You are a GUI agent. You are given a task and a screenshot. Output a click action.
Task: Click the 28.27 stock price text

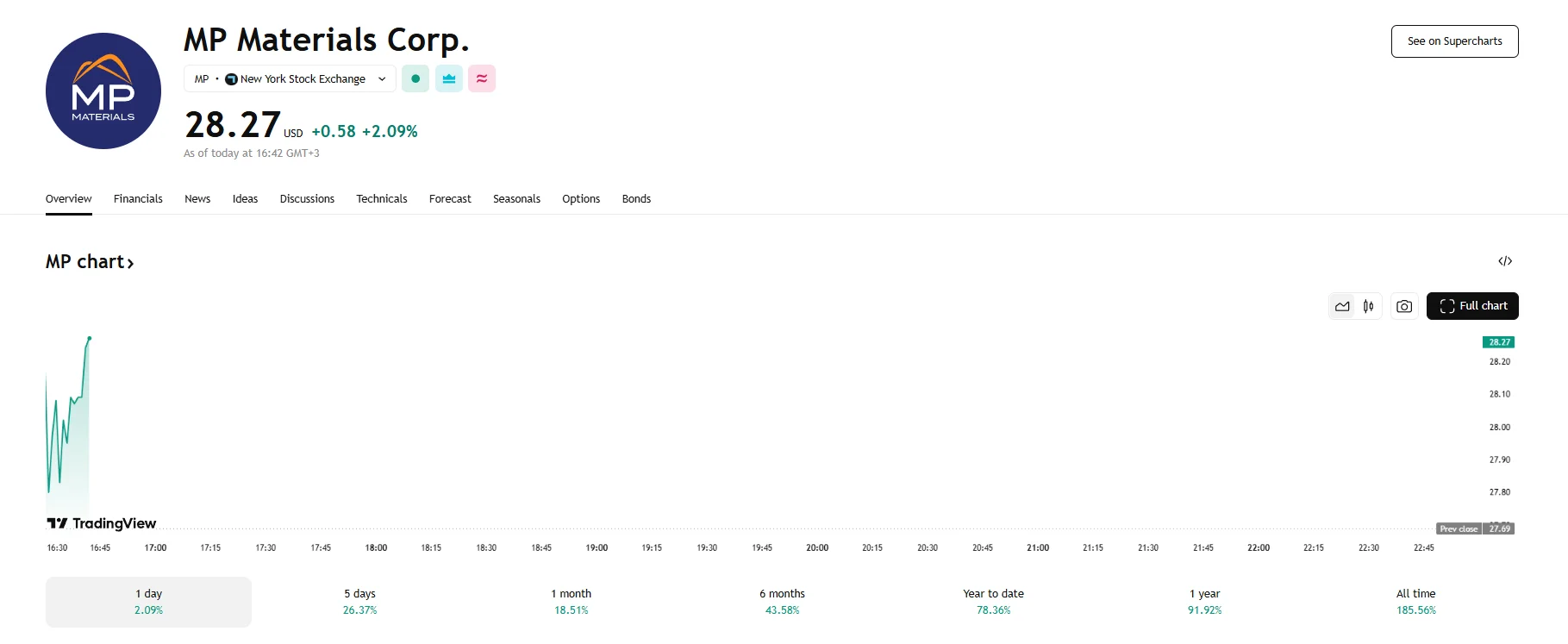pyautogui.click(x=233, y=125)
